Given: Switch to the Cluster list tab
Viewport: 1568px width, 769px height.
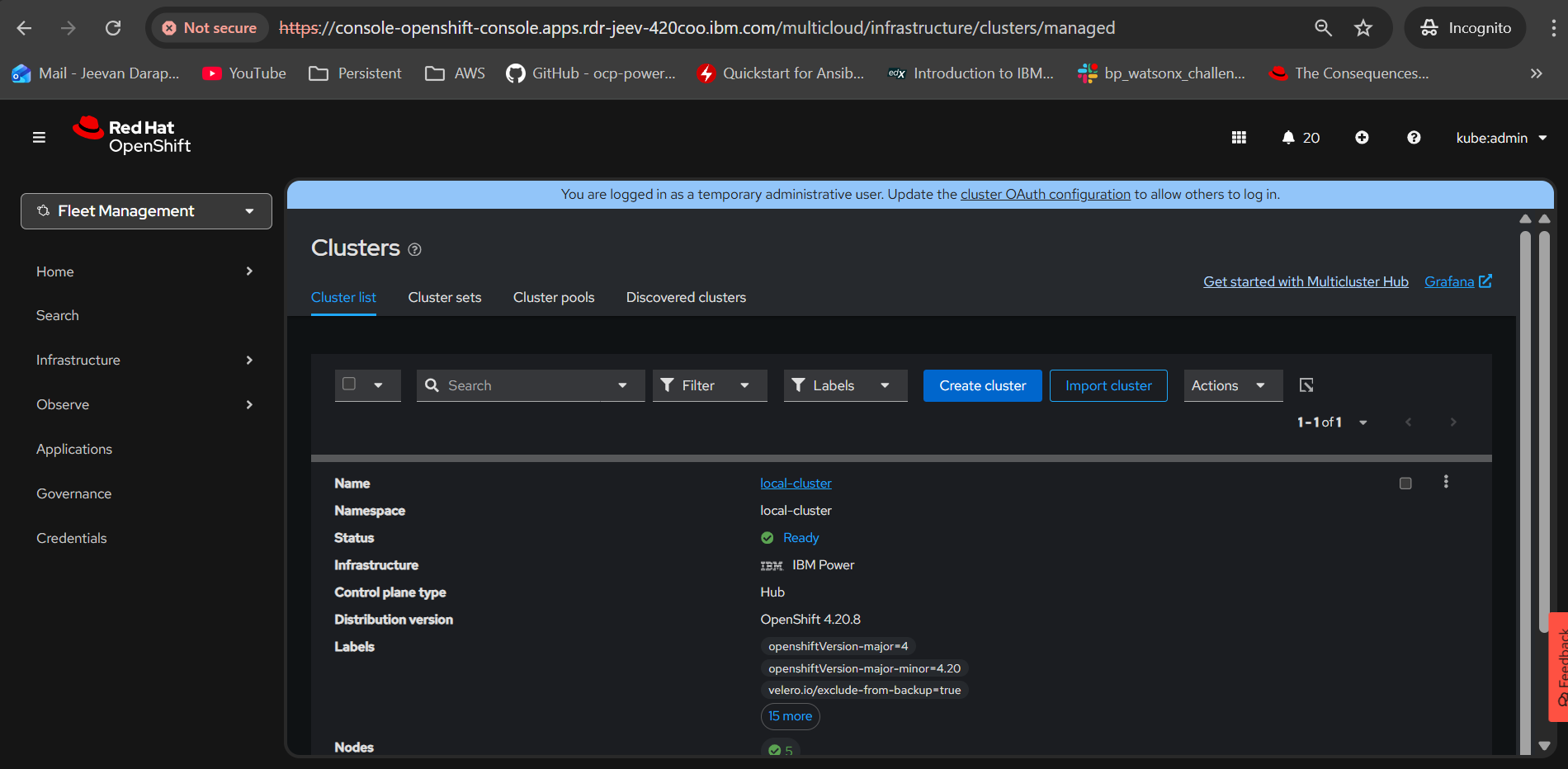Looking at the screenshot, I should [x=343, y=297].
